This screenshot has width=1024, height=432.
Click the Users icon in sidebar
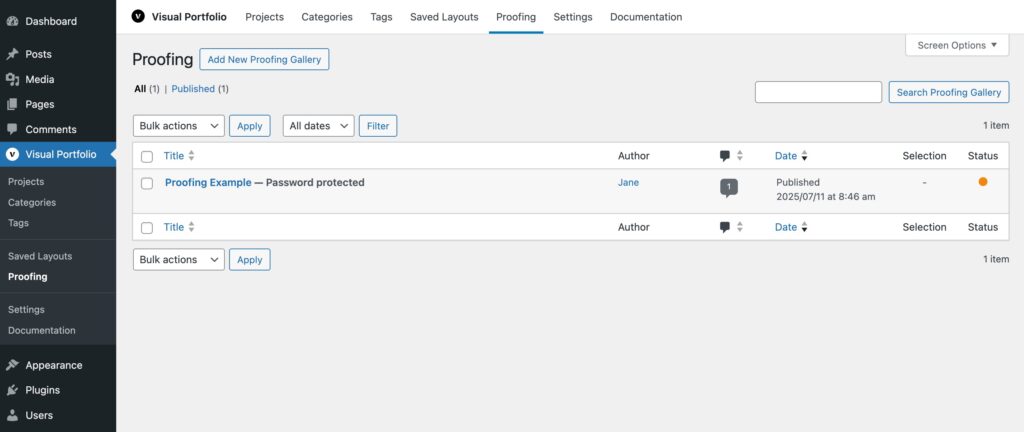click(x=12, y=415)
